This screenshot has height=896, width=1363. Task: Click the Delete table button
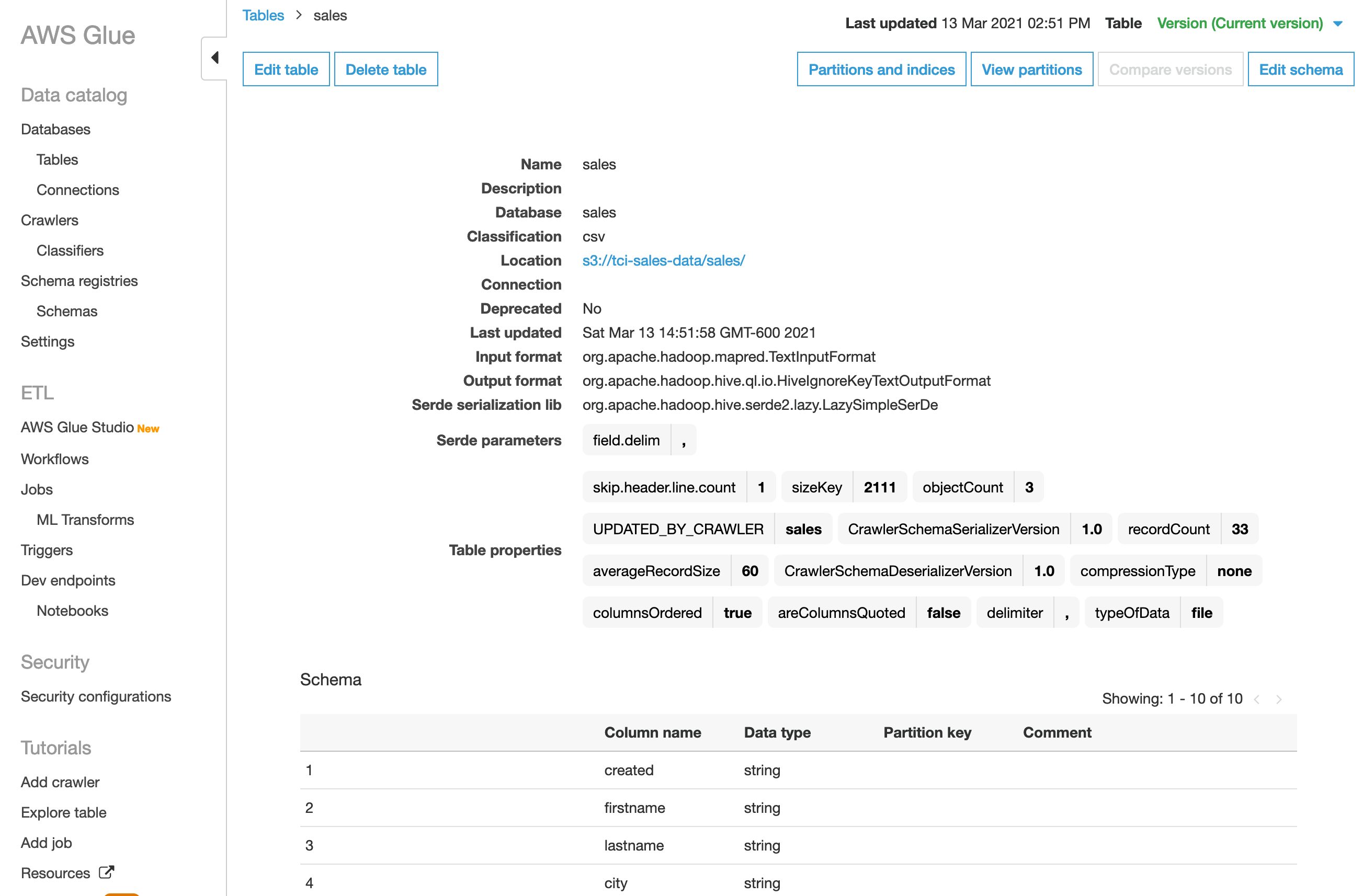[386, 68]
